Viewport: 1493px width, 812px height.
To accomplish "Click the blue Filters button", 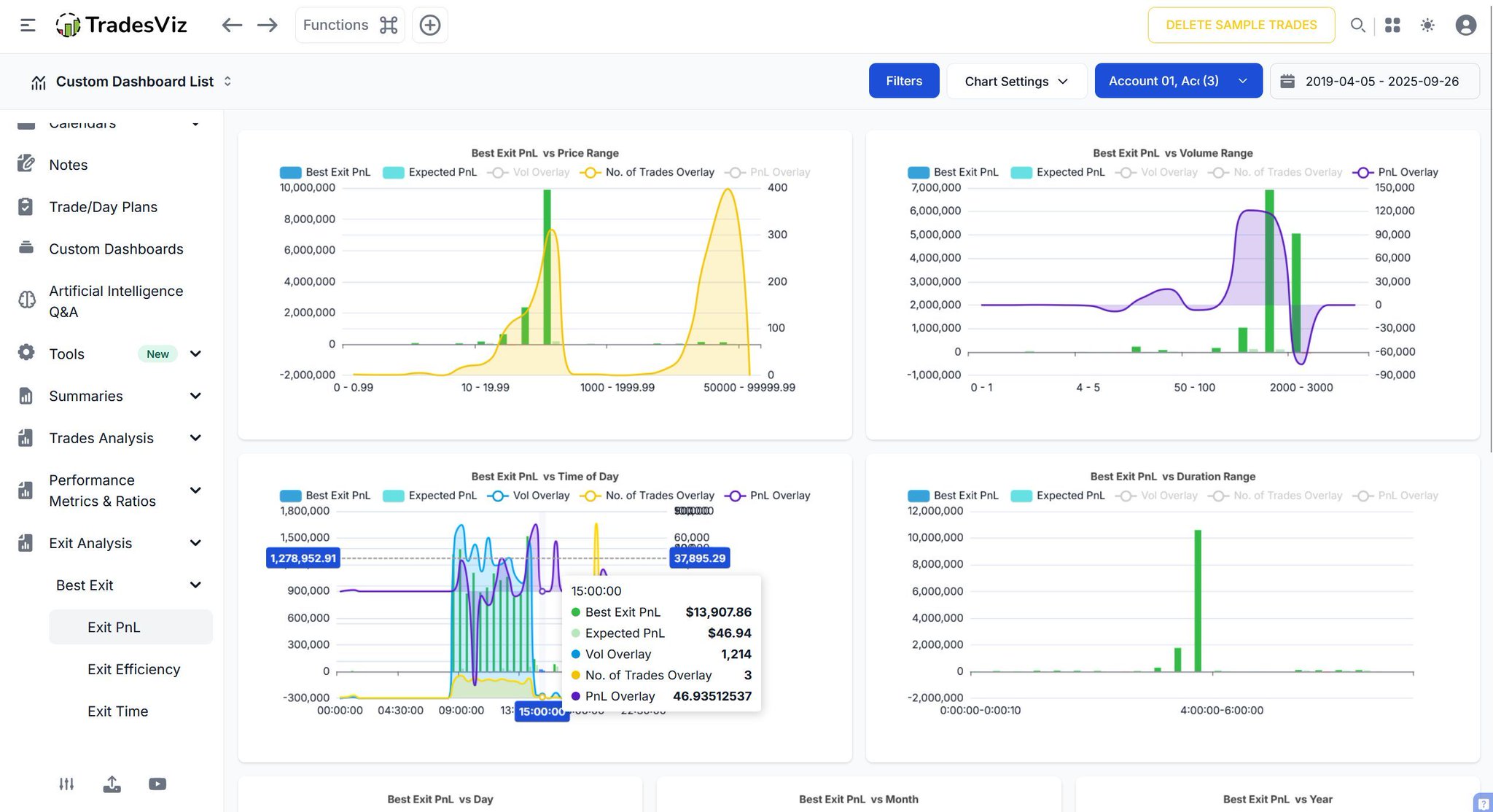I will [903, 81].
